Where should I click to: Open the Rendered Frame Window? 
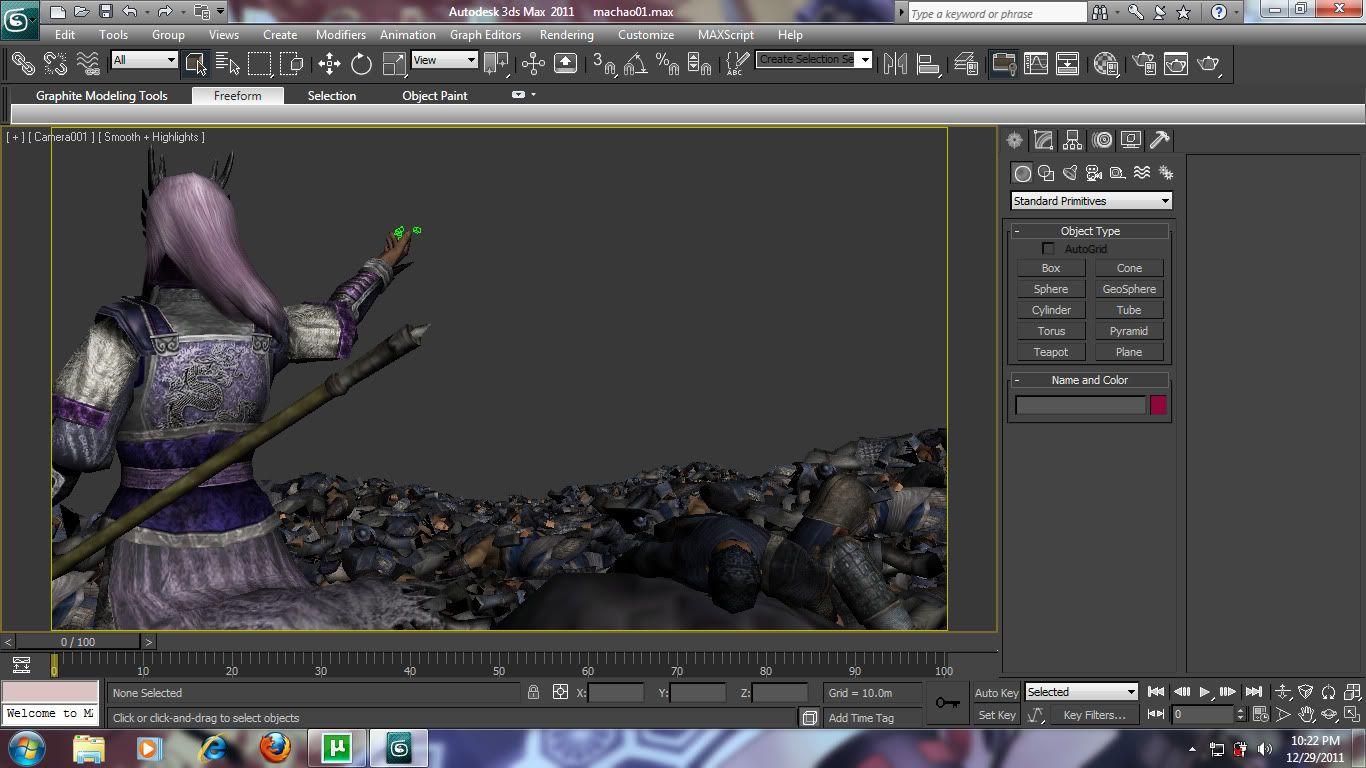tap(1176, 63)
